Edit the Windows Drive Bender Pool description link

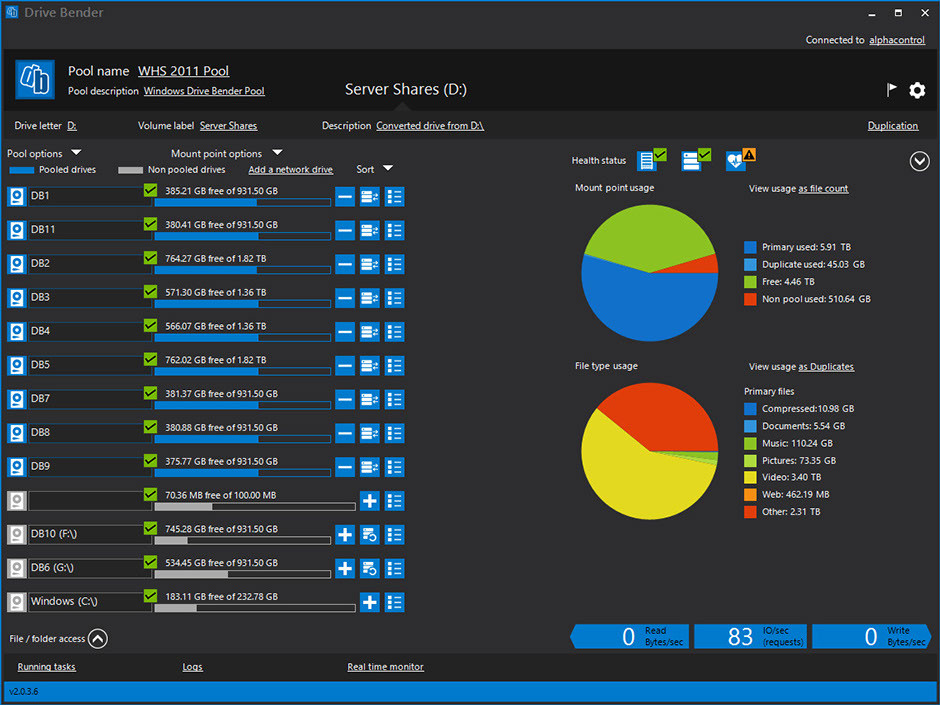(204, 91)
